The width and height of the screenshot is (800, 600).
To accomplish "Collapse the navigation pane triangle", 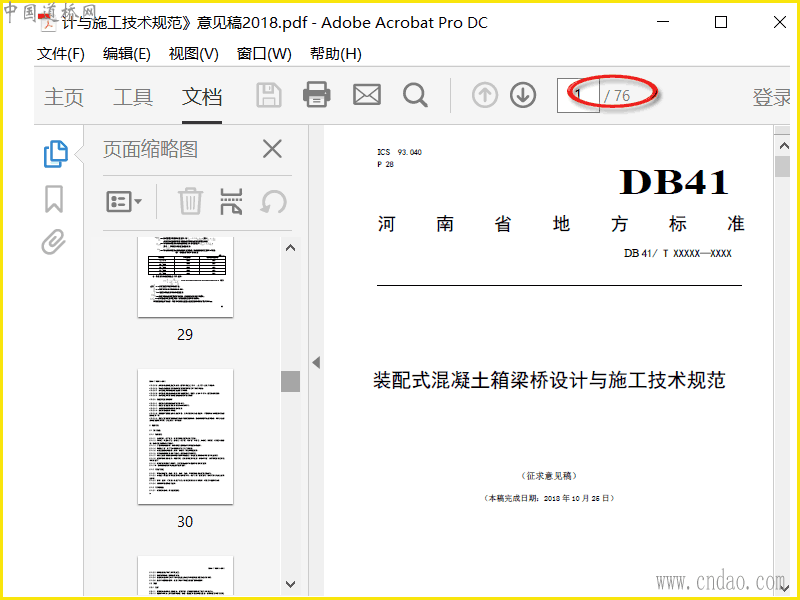I will click(316, 362).
